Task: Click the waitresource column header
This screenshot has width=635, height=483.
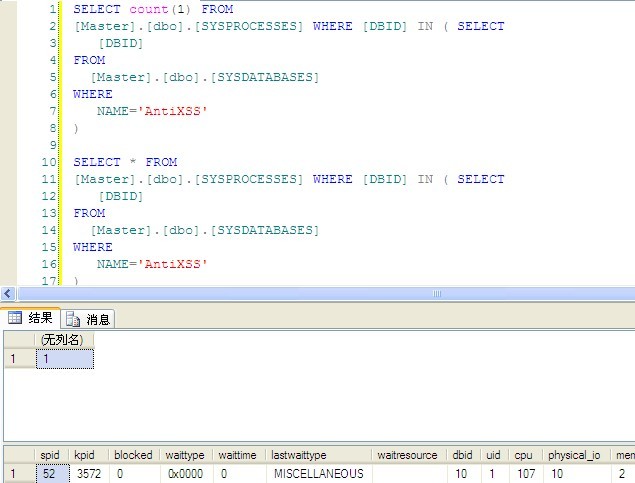Action: (x=409, y=455)
